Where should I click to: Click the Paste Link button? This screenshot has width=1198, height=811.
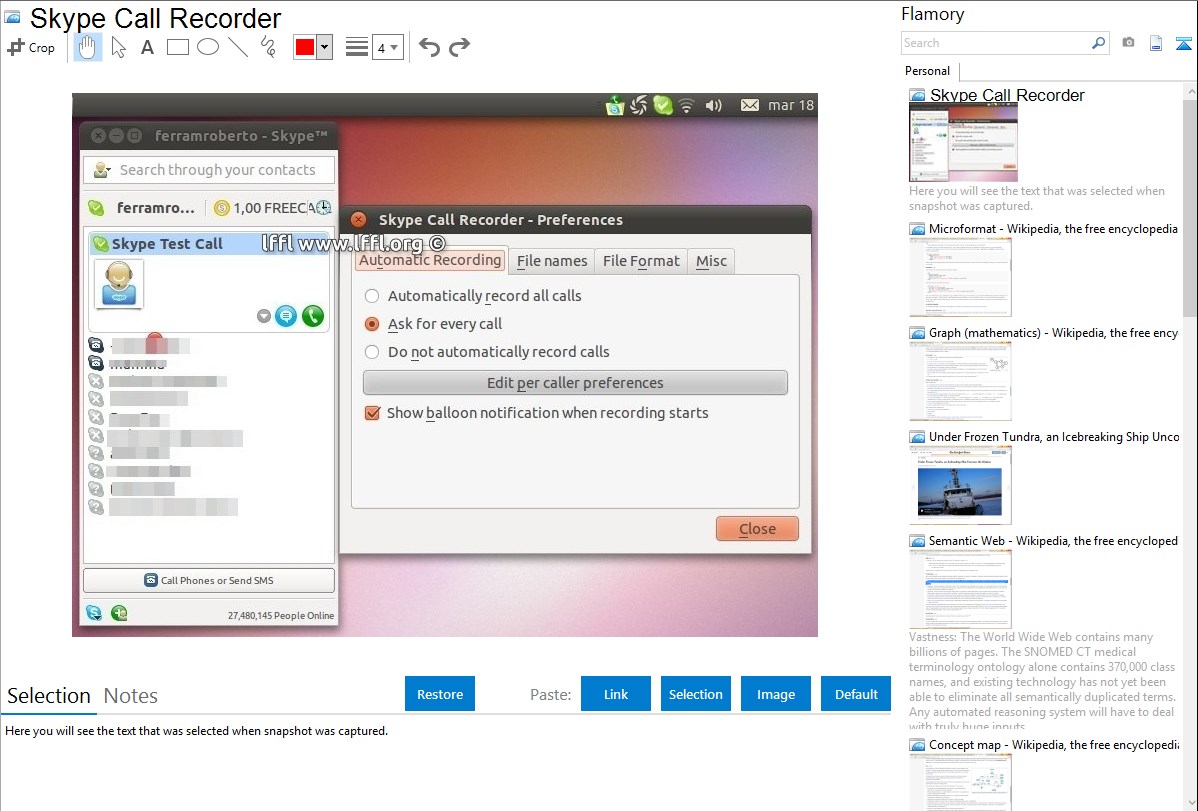coord(616,694)
